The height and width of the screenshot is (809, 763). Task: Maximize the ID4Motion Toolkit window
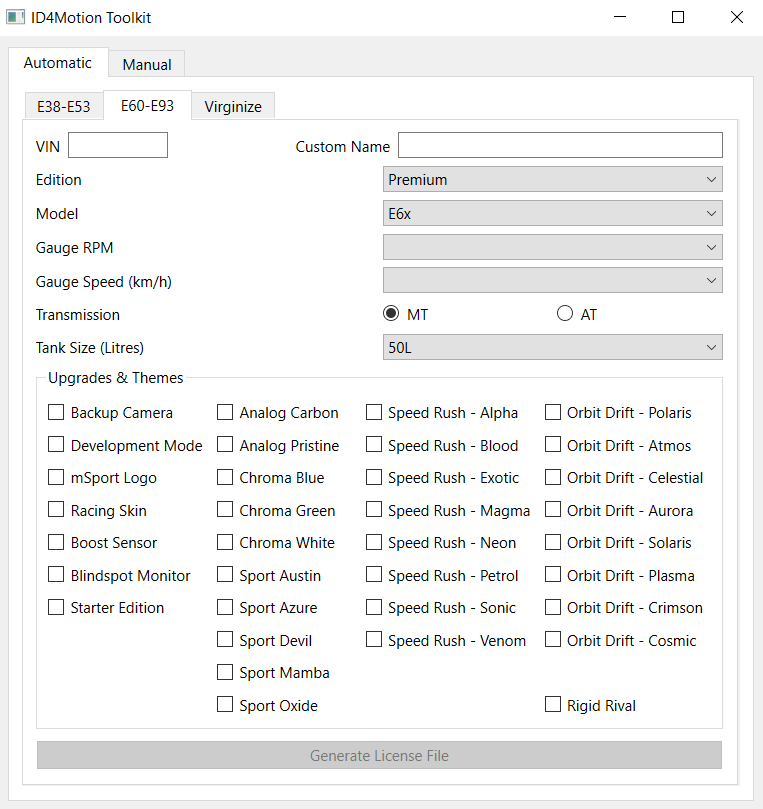point(678,17)
